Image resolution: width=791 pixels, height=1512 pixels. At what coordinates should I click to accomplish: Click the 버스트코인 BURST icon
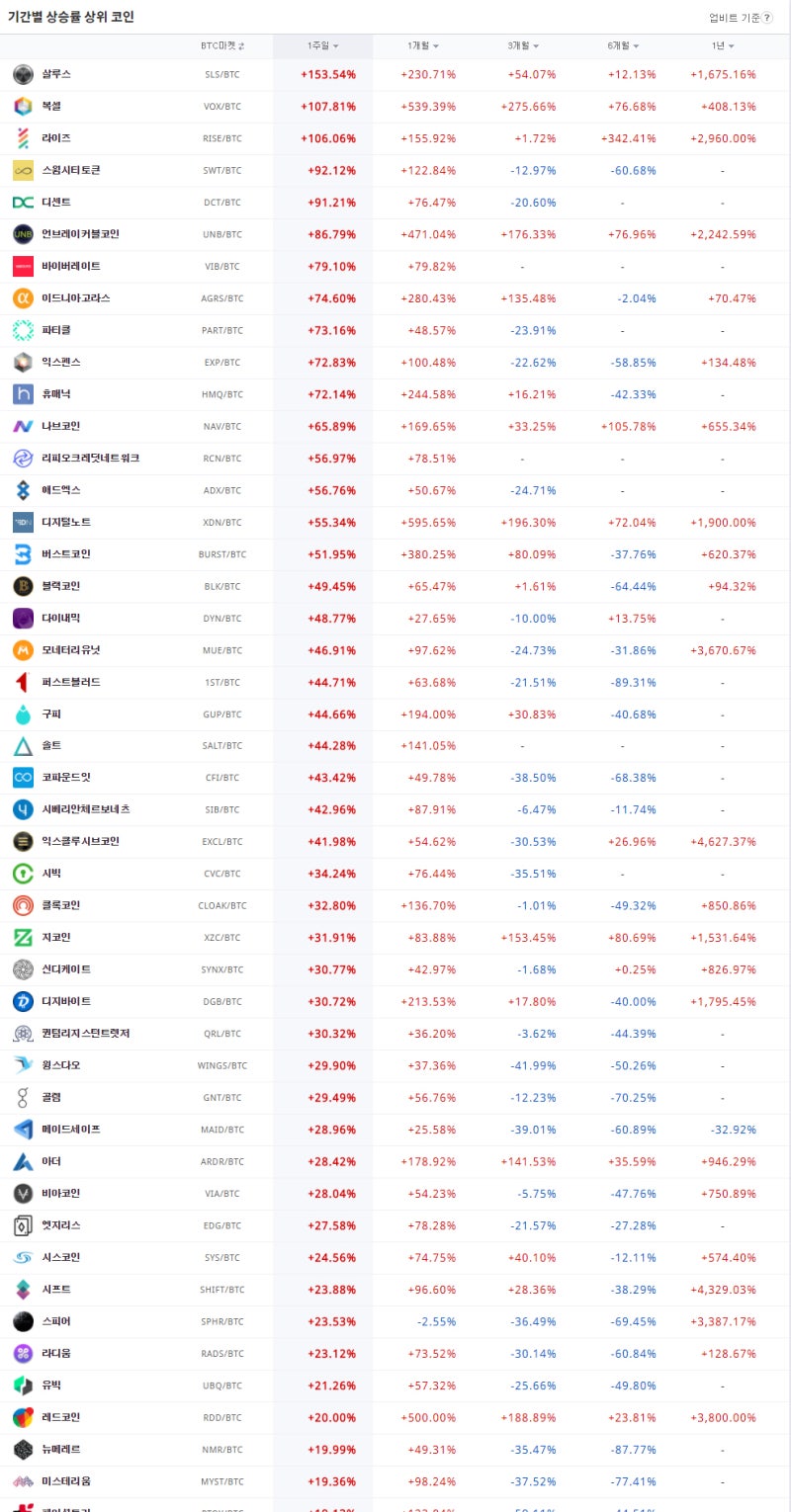coord(23,554)
